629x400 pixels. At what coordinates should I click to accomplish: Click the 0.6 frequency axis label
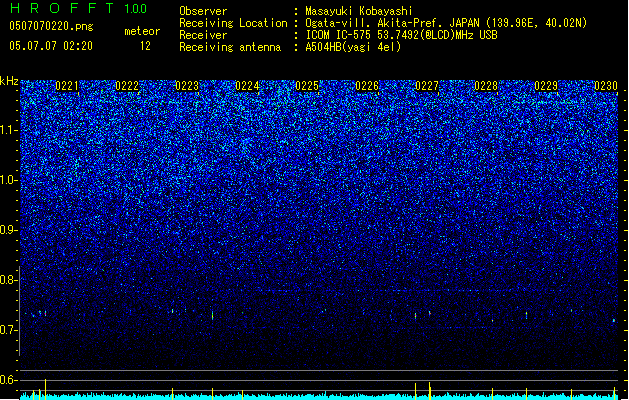pyautogui.click(x=8, y=380)
